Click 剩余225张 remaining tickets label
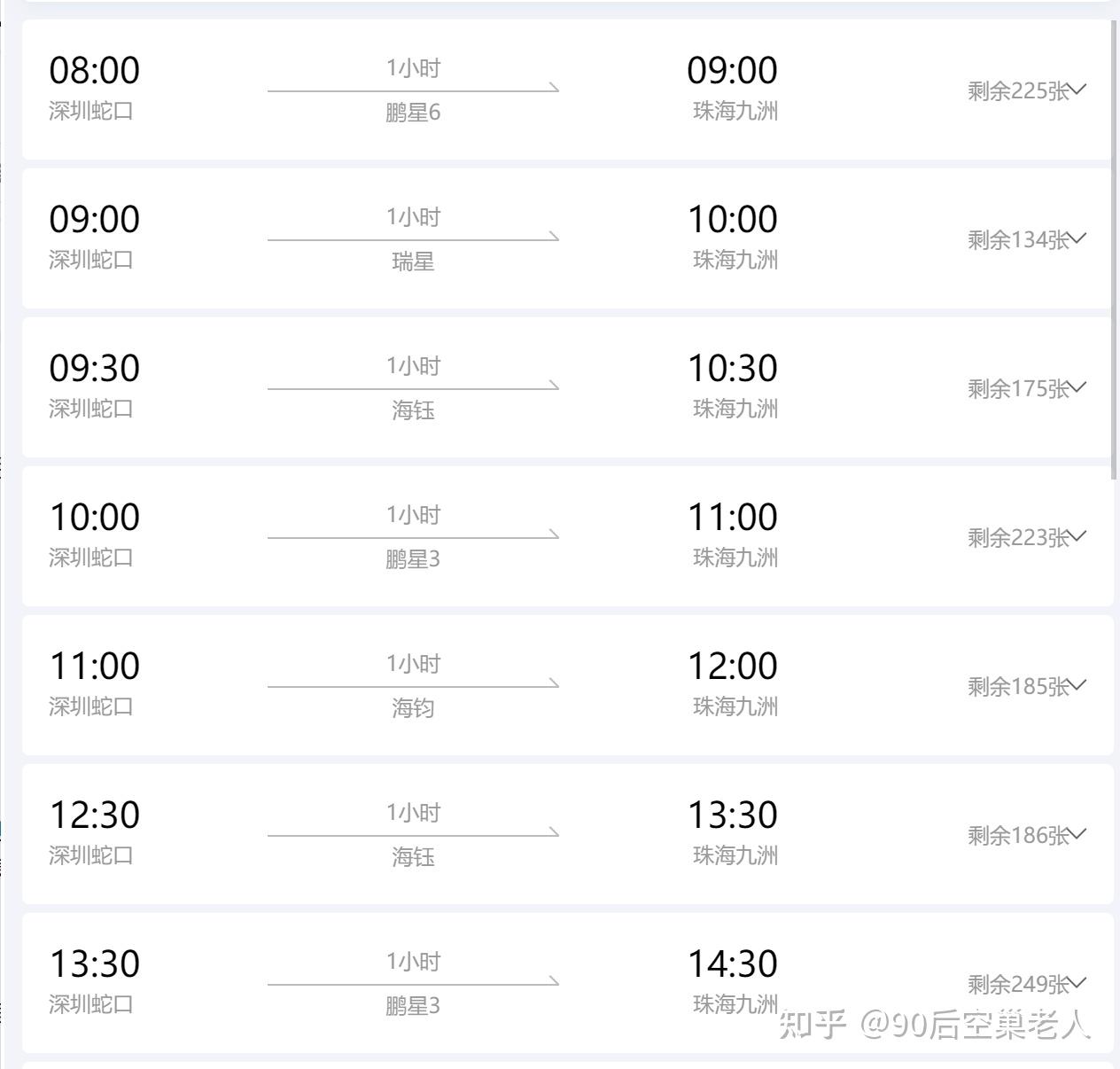Screen dimensions: 1120x1069 coord(1017,91)
